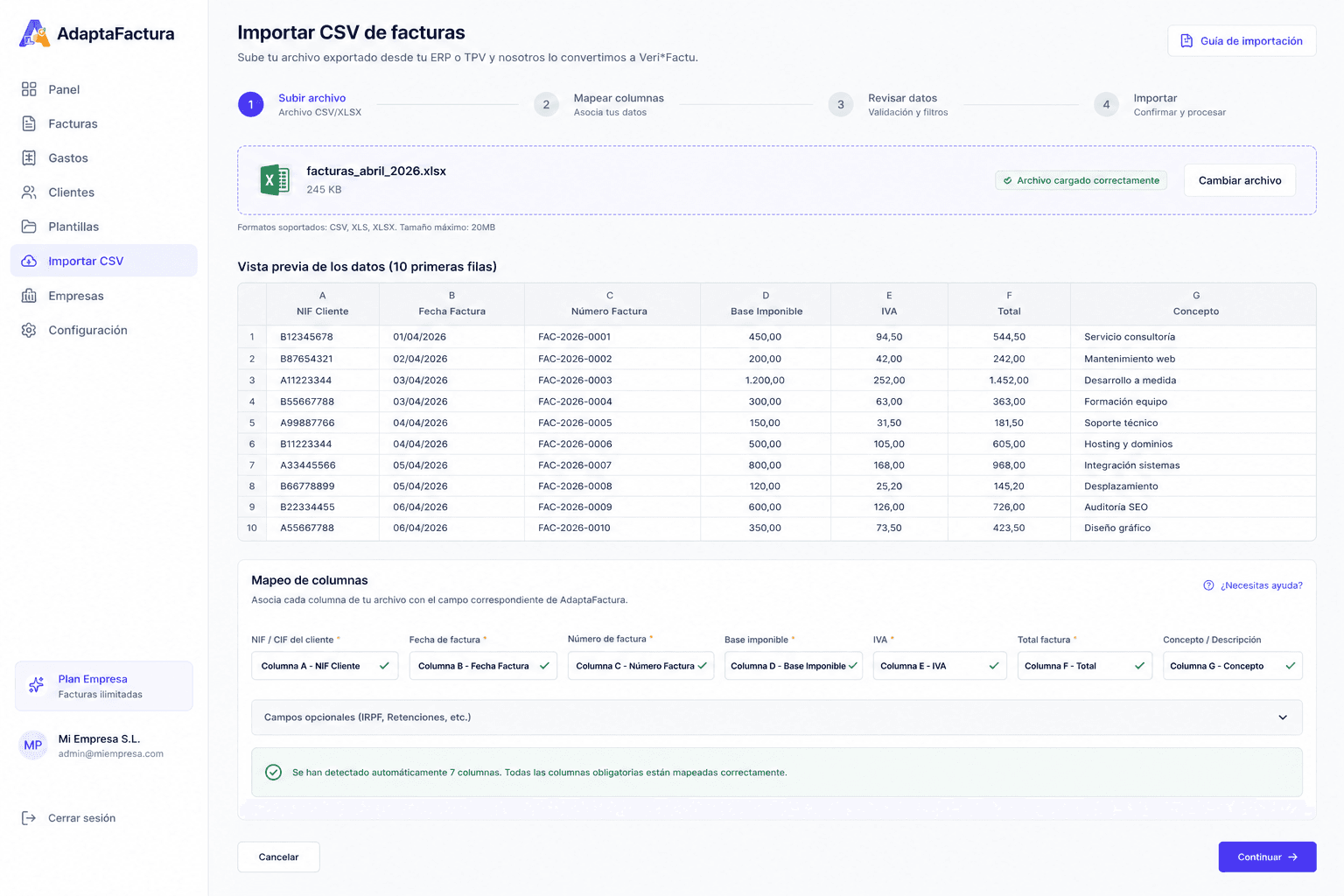Click the Empresas building icon

(x=29, y=296)
